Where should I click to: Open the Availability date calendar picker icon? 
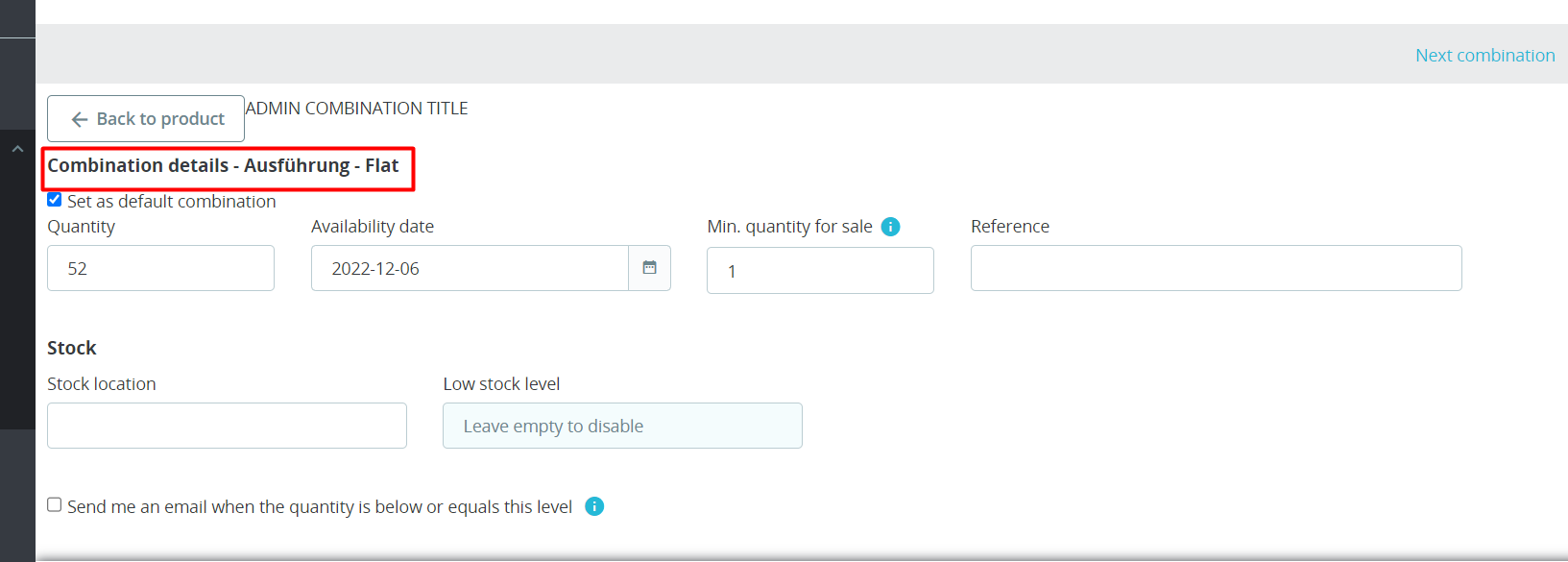click(649, 268)
